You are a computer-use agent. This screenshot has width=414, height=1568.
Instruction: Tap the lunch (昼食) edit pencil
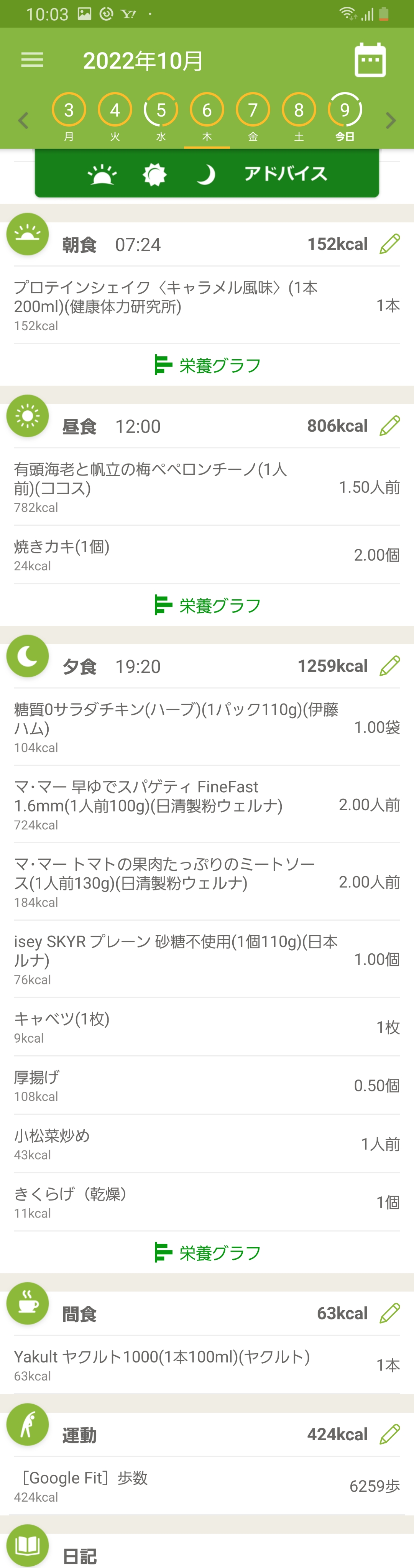pyautogui.click(x=389, y=426)
